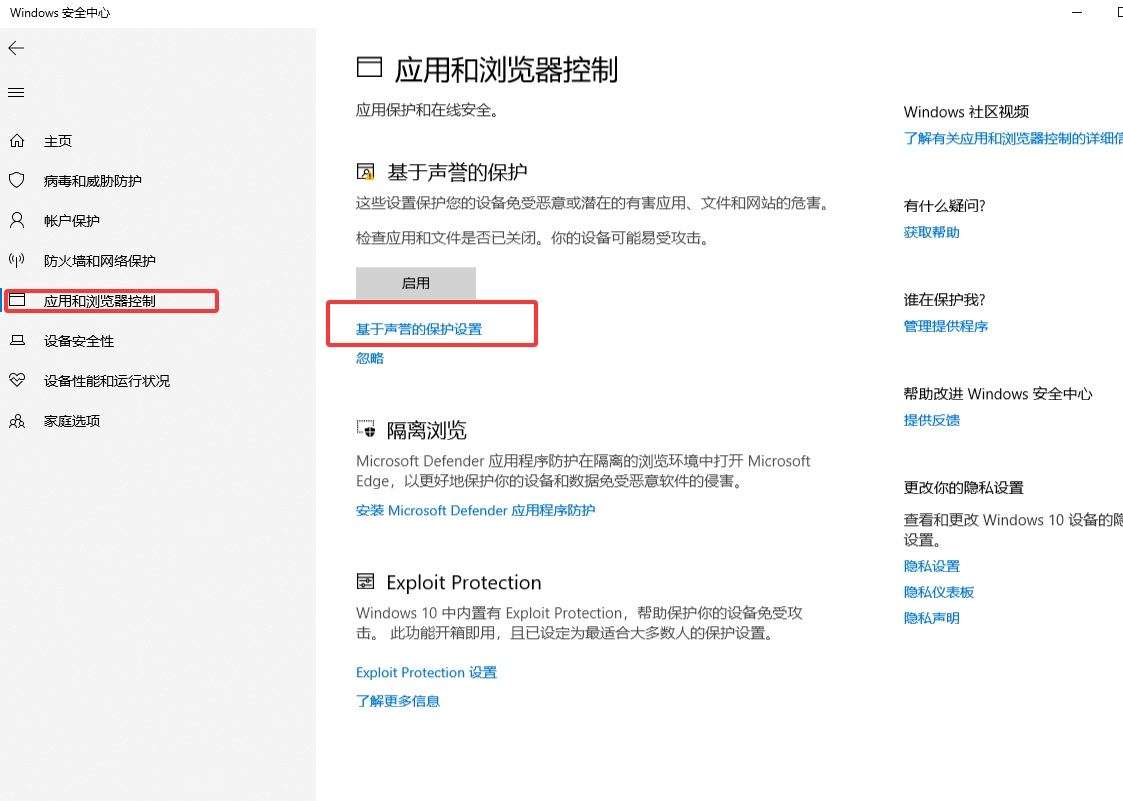Click the family icon for 家庭选项
This screenshot has width=1123, height=801.
pyautogui.click(x=17, y=421)
